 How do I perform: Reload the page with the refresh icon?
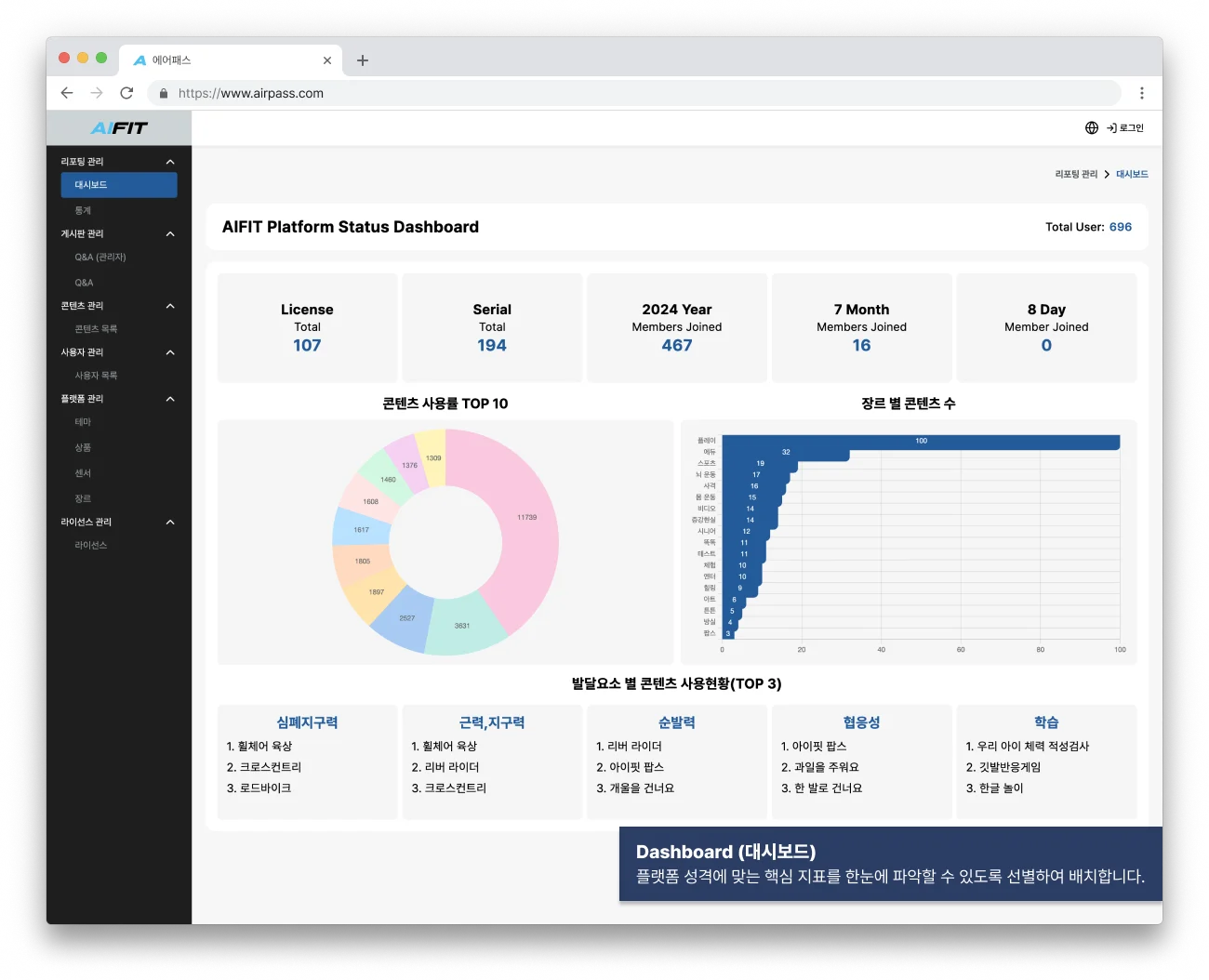126,93
